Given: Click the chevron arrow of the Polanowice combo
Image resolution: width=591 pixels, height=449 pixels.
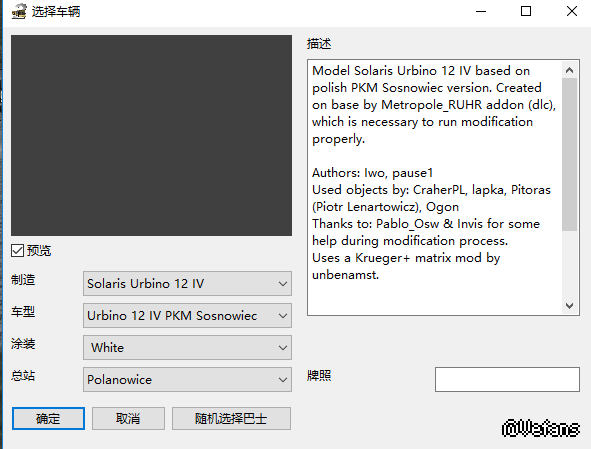Looking at the screenshot, I should click(x=283, y=380).
